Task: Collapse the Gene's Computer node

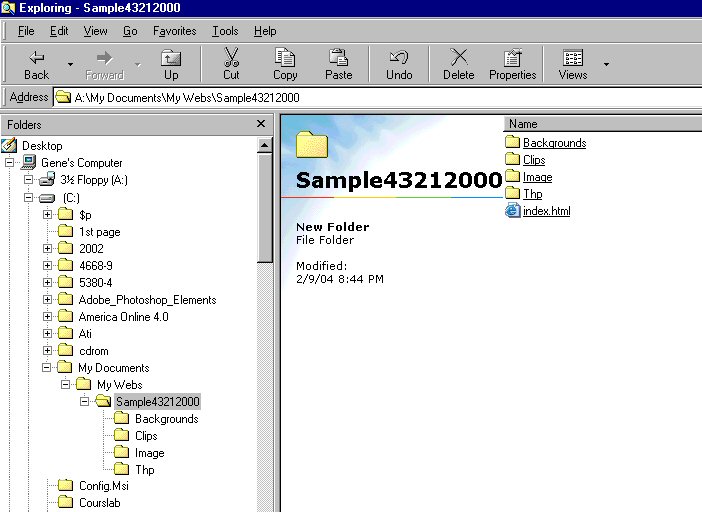Action: [x=9, y=162]
